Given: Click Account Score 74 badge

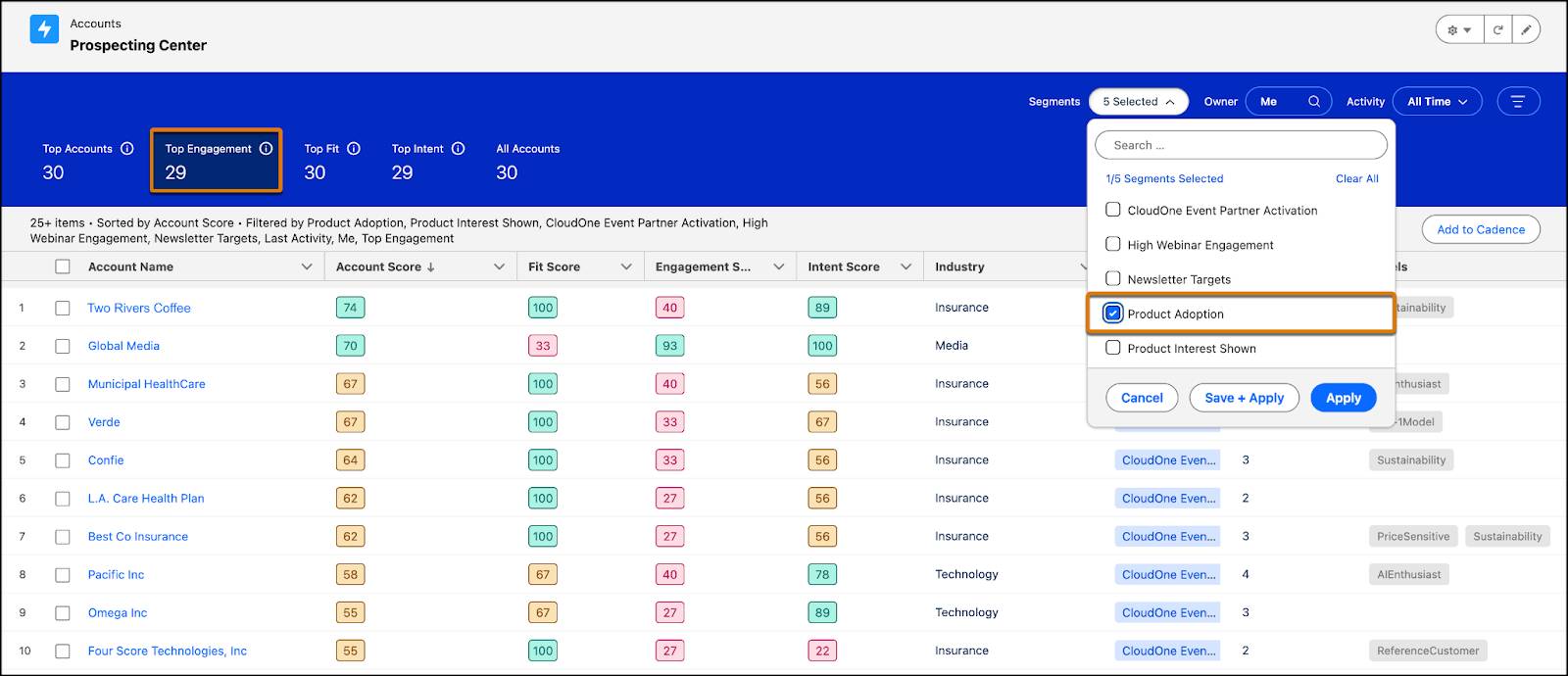Looking at the screenshot, I should pos(350,308).
